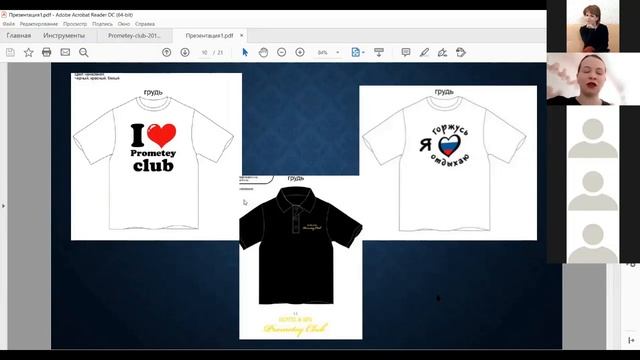The image size is (640, 360).
Task: Select the arrow selection tool
Action: 245,52
